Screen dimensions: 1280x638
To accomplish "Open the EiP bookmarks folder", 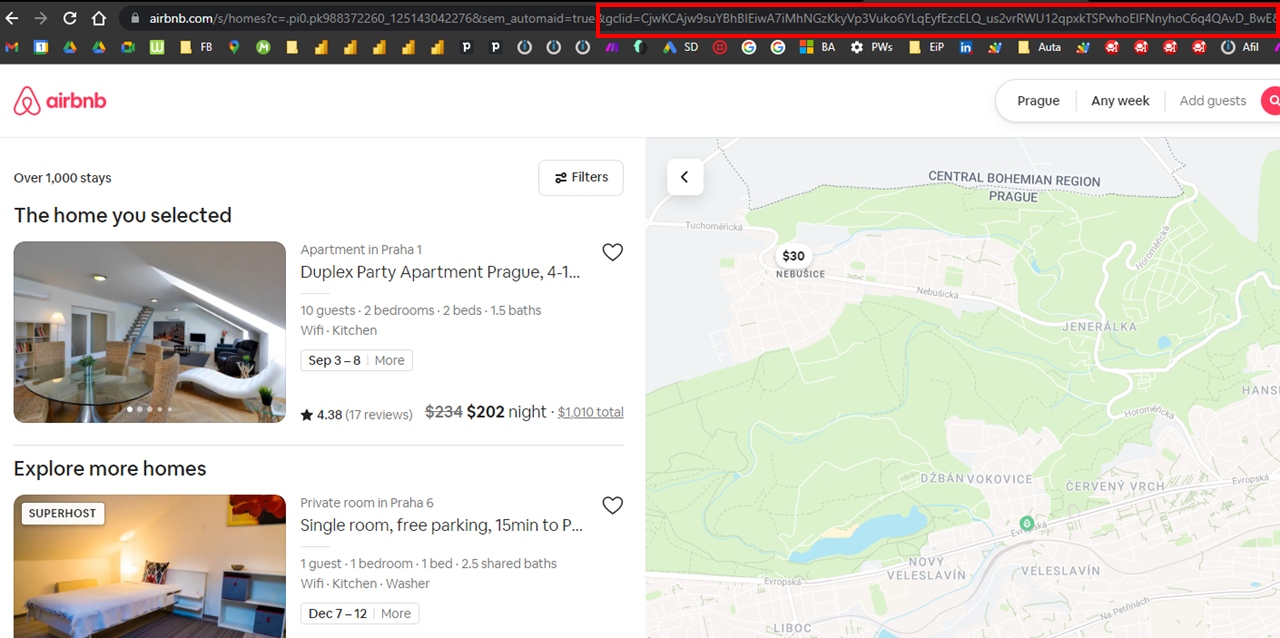I will (926, 47).
